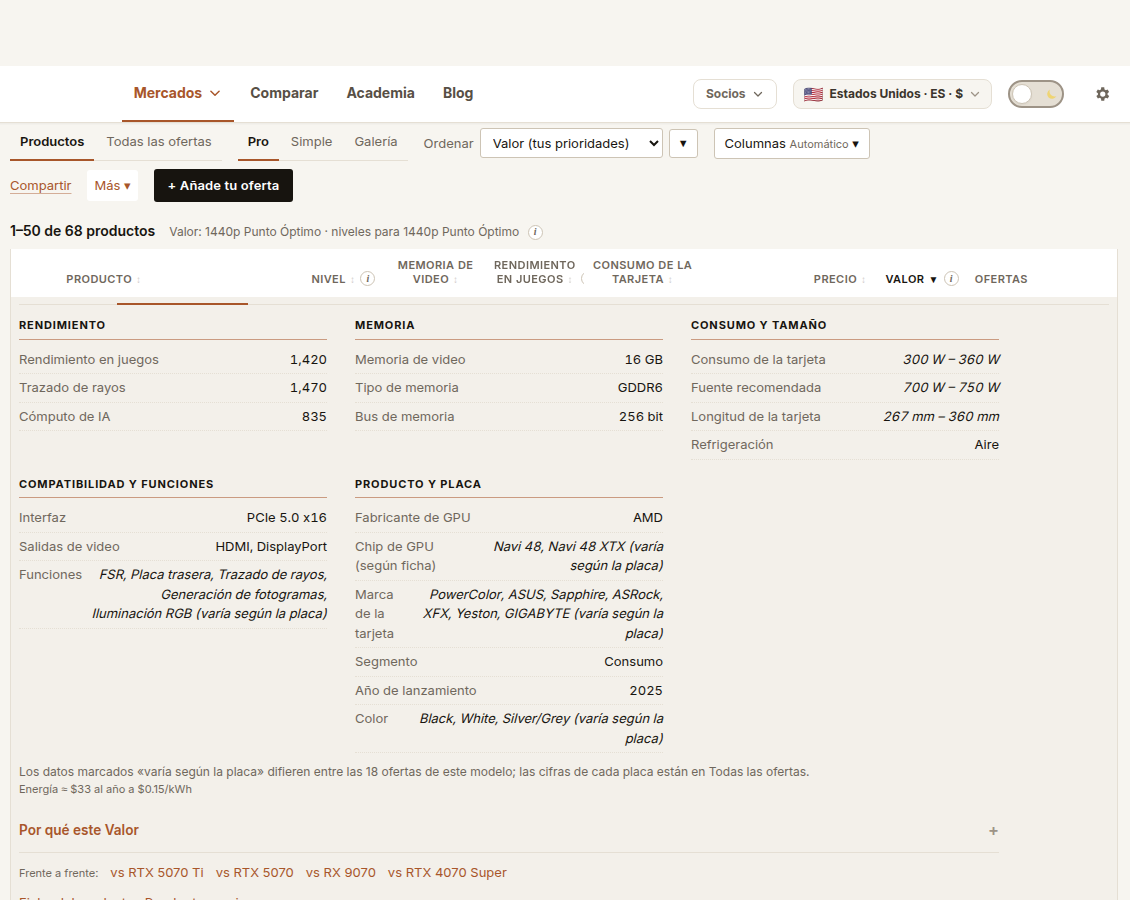Switch to the Productos tab
Image resolution: width=1130 pixels, height=900 pixels.
[52, 142]
